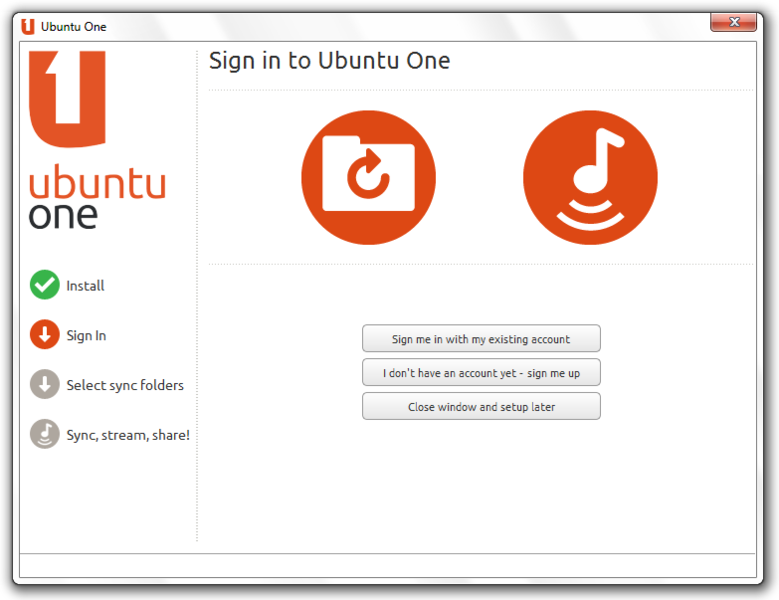779x600 pixels.
Task: Click the large Ubuntu One logo in sidebar
Action: [x=67, y=99]
